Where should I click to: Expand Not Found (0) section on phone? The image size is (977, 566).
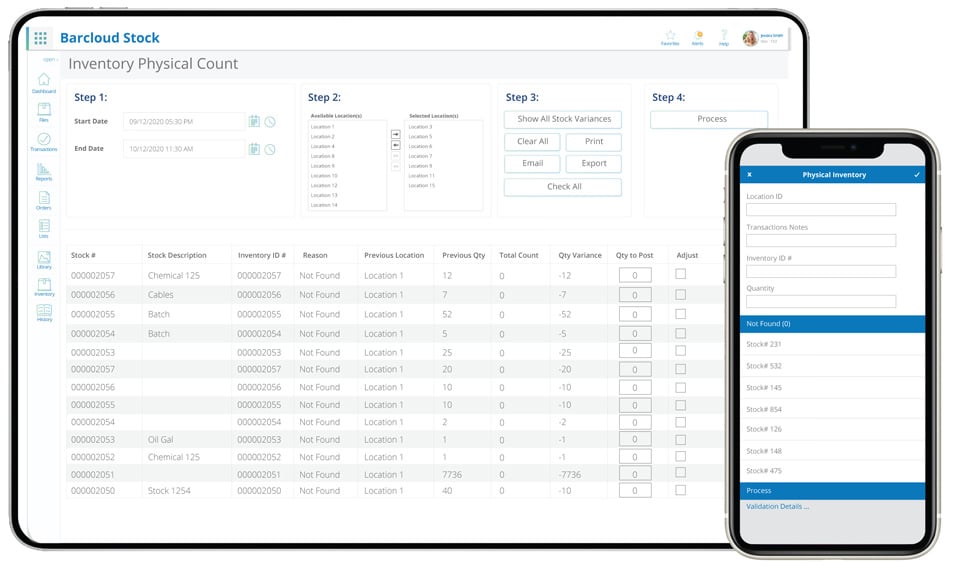tap(832, 324)
